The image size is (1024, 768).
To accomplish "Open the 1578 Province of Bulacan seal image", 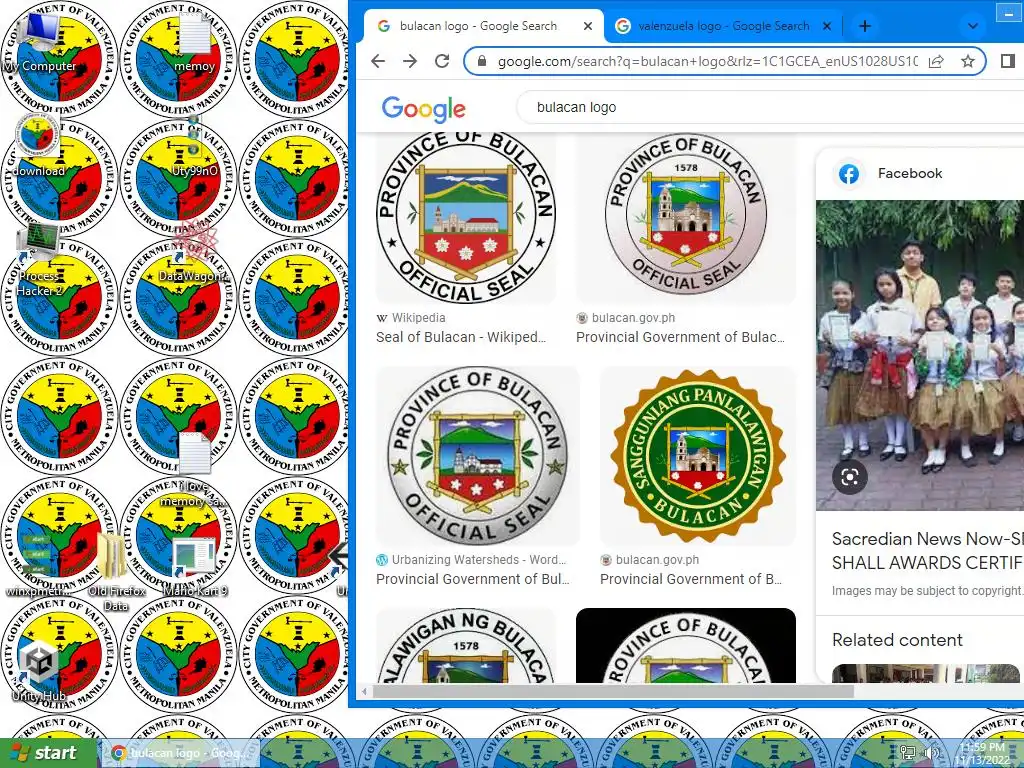I will point(686,218).
